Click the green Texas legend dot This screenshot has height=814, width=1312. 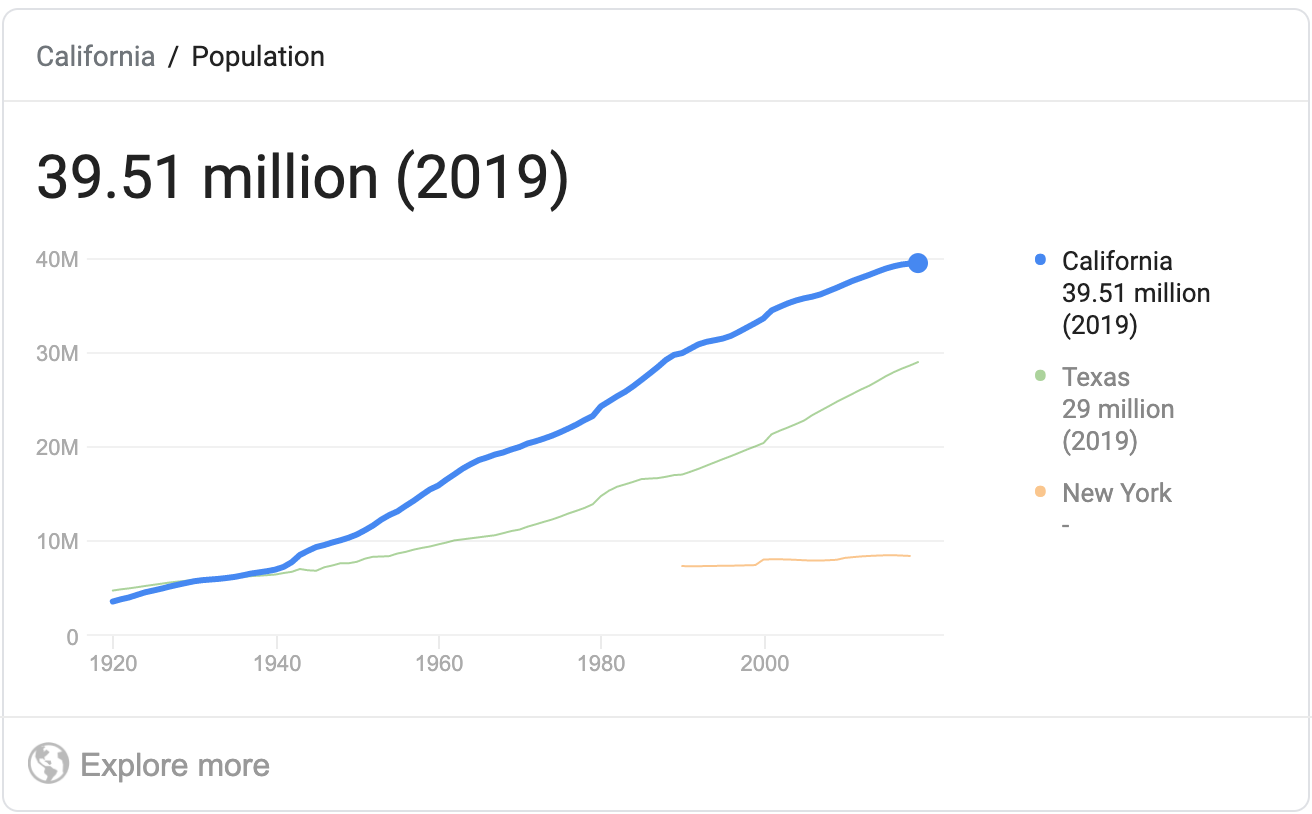point(1040,377)
